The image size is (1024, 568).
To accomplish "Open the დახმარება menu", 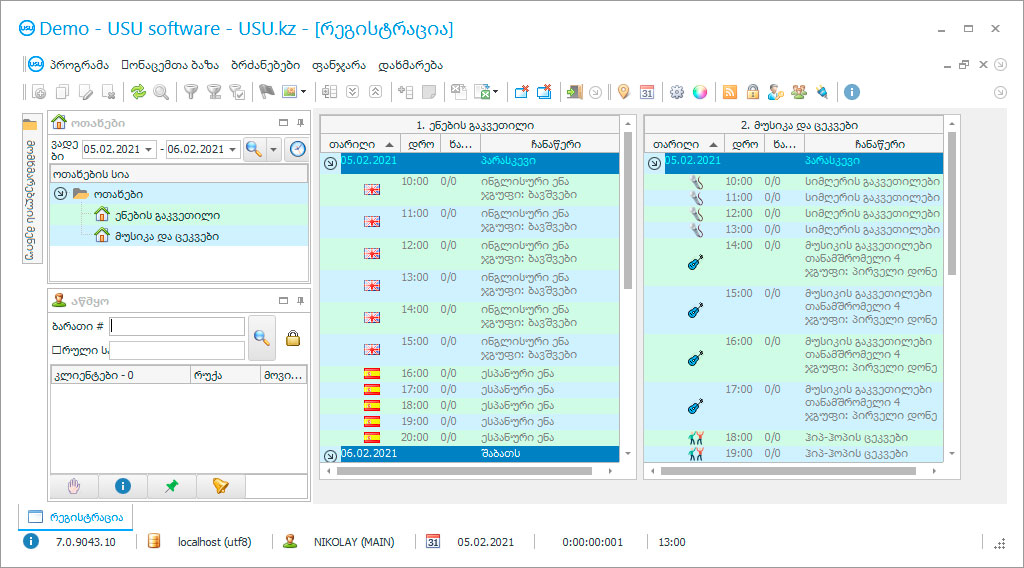I will tap(410, 65).
